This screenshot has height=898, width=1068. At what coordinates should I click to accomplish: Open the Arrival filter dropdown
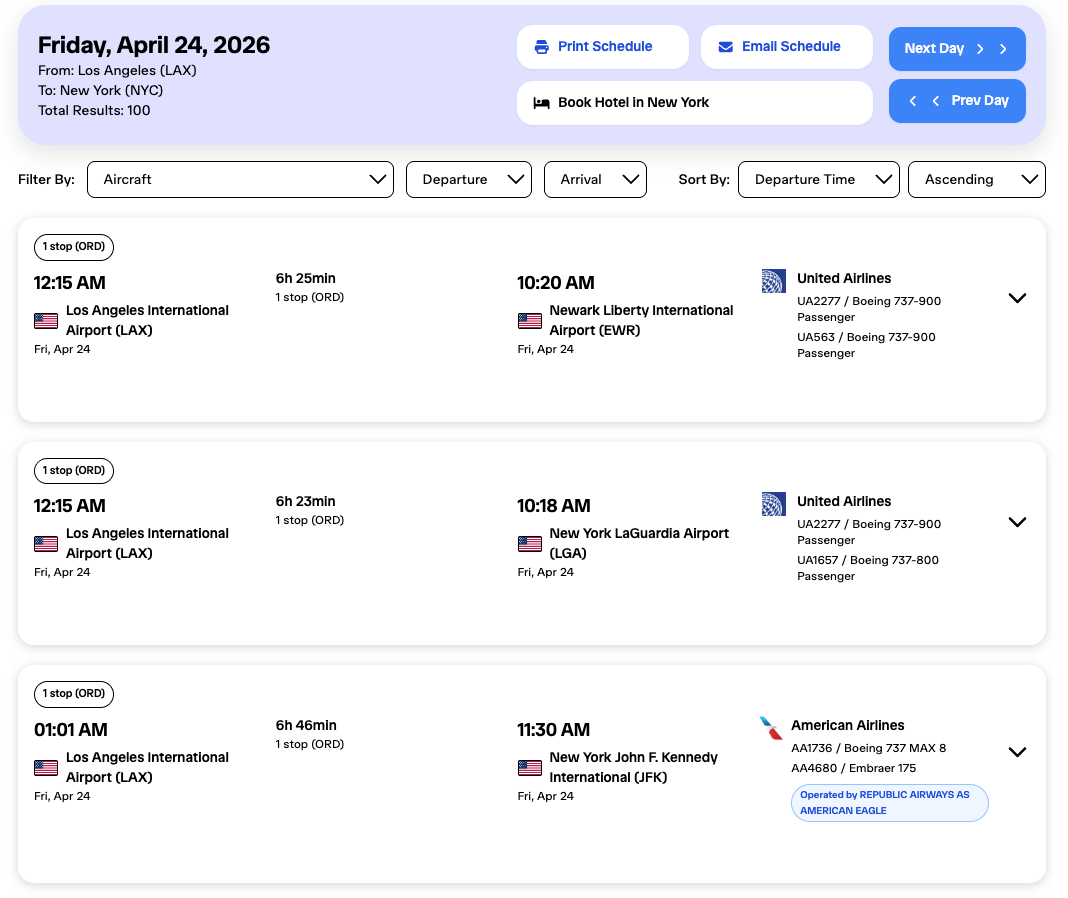click(595, 180)
